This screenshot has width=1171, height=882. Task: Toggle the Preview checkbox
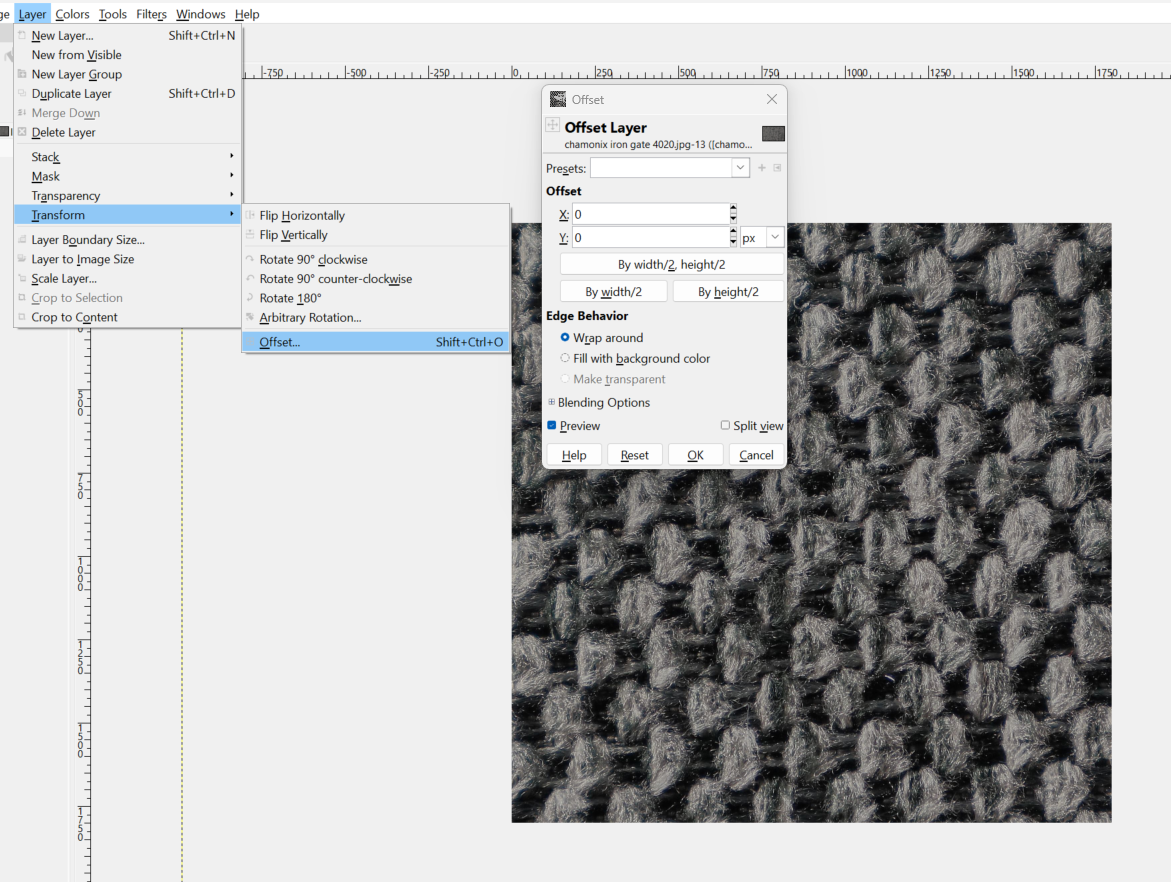click(552, 426)
